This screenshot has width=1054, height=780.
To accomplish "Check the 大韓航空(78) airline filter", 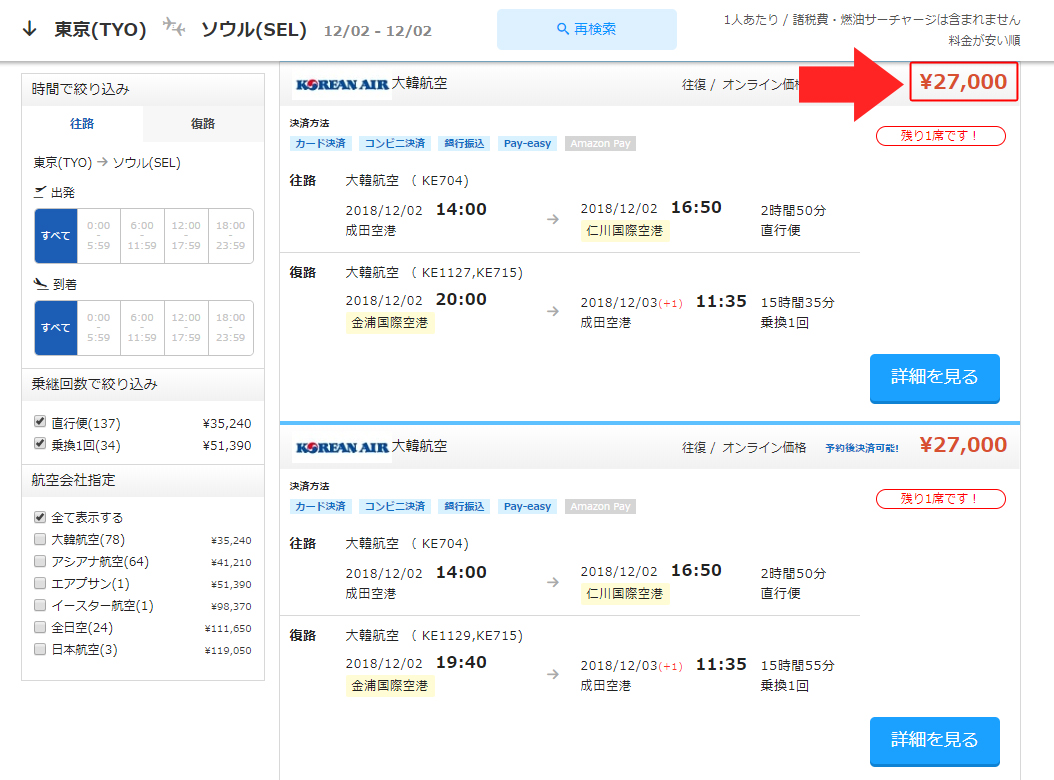I will [x=40, y=539].
